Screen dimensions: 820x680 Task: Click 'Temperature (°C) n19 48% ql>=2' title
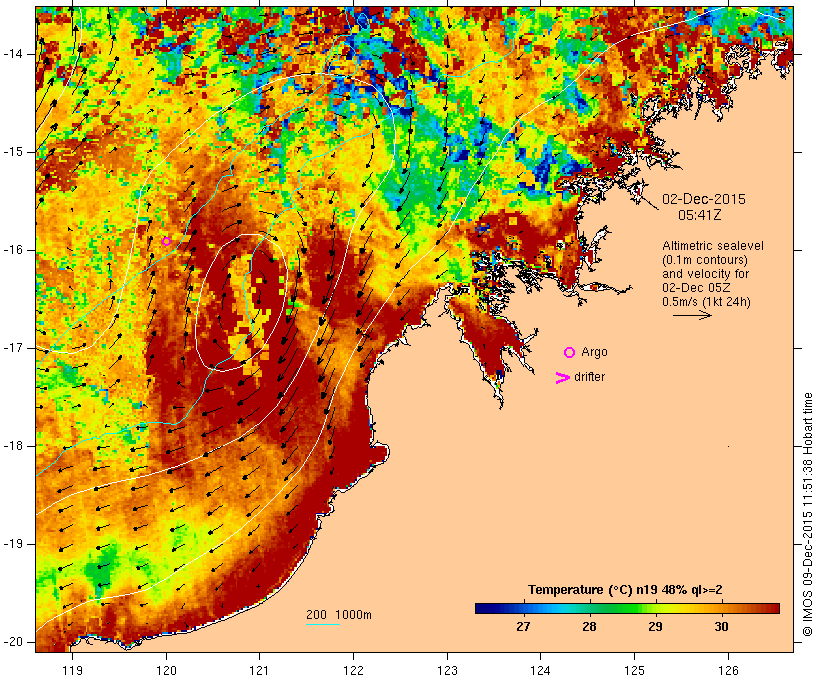tap(625, 590)
